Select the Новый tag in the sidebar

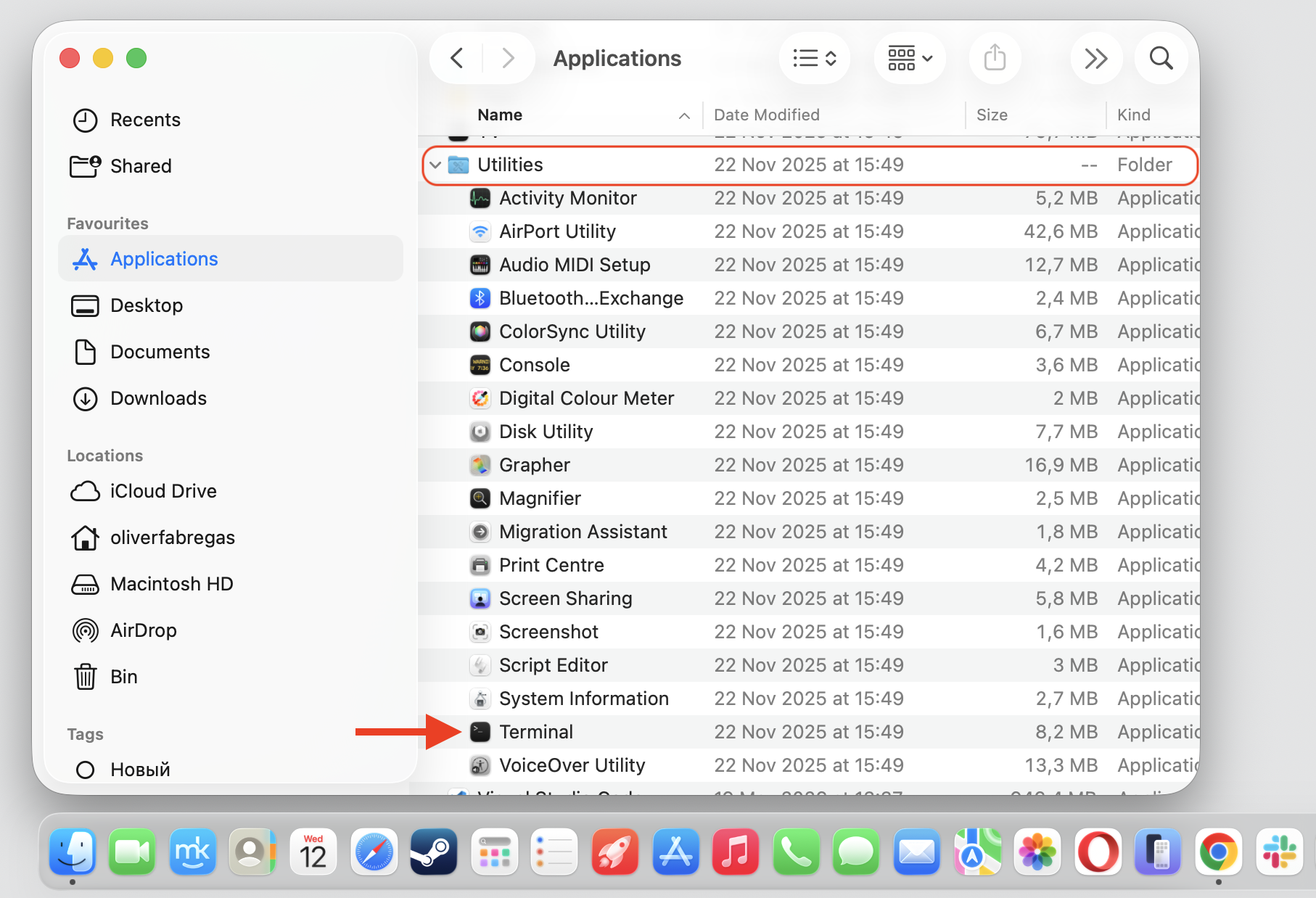(230, 769)
